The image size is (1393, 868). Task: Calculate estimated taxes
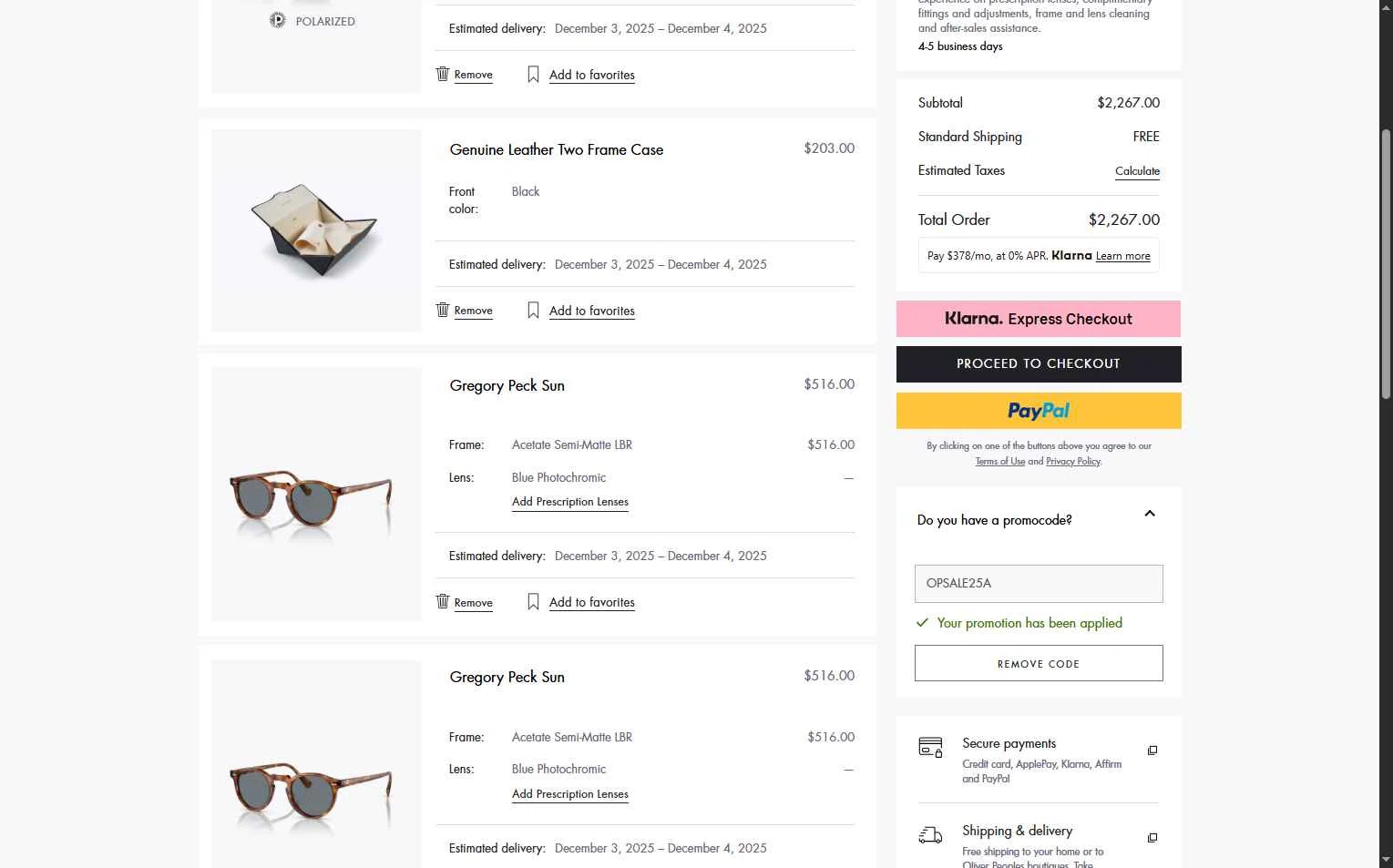tap(1137, 171)
